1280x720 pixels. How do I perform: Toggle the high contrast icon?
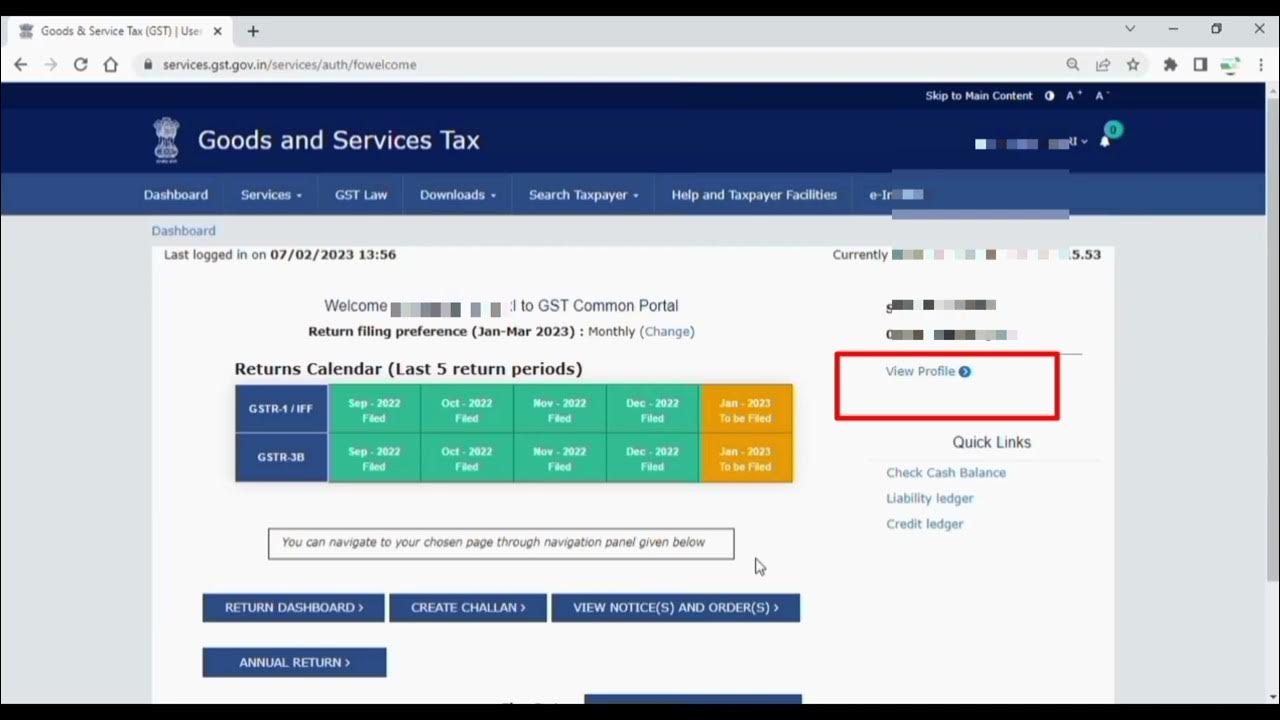pos(1049,96)
